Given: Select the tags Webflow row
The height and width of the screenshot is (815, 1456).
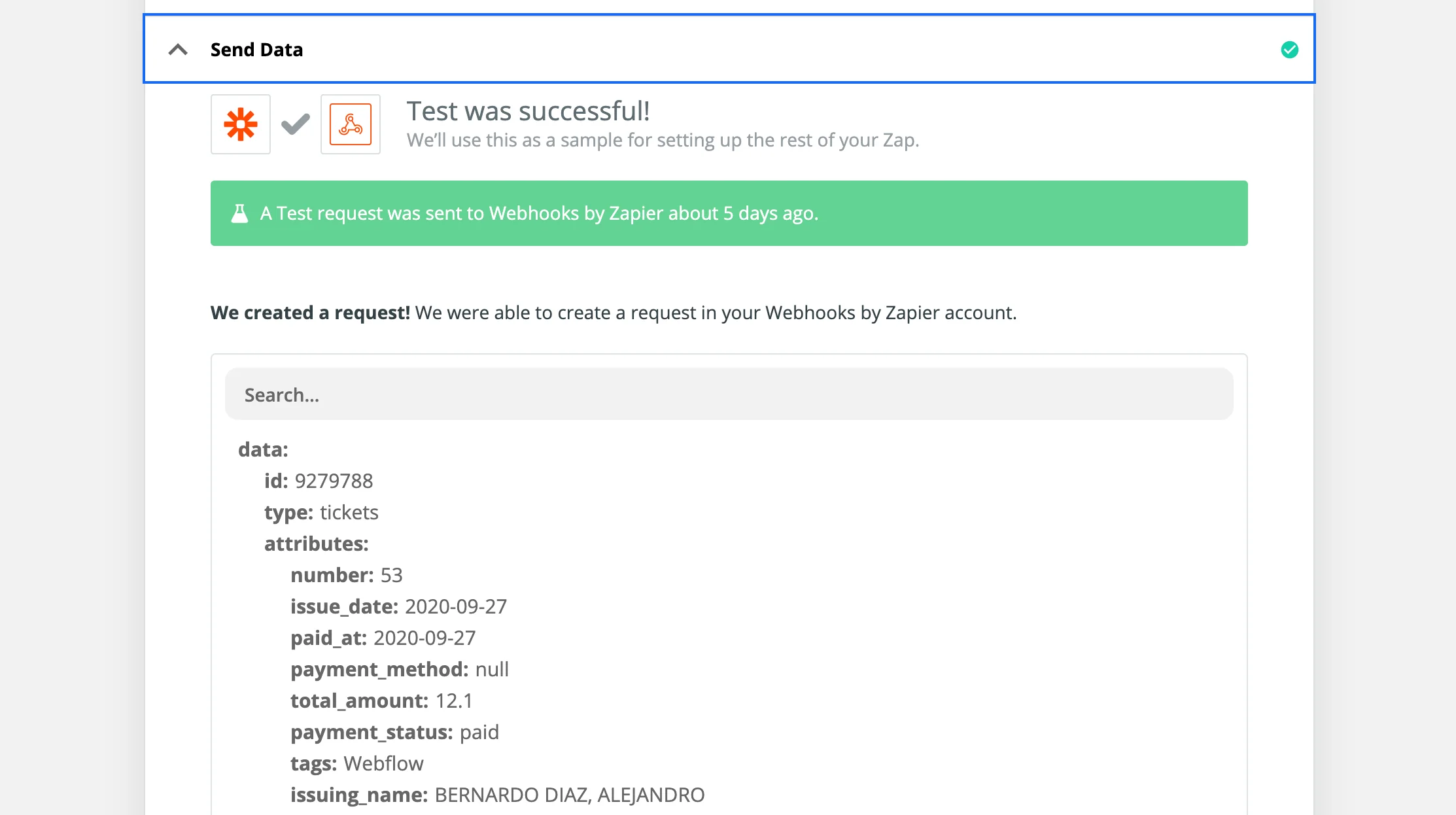Looking at the screenshot, I should (x=356, y=763).
